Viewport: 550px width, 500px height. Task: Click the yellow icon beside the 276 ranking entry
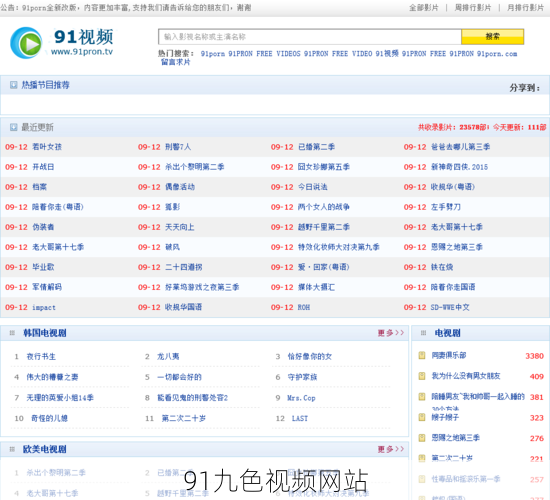point(422,438)
